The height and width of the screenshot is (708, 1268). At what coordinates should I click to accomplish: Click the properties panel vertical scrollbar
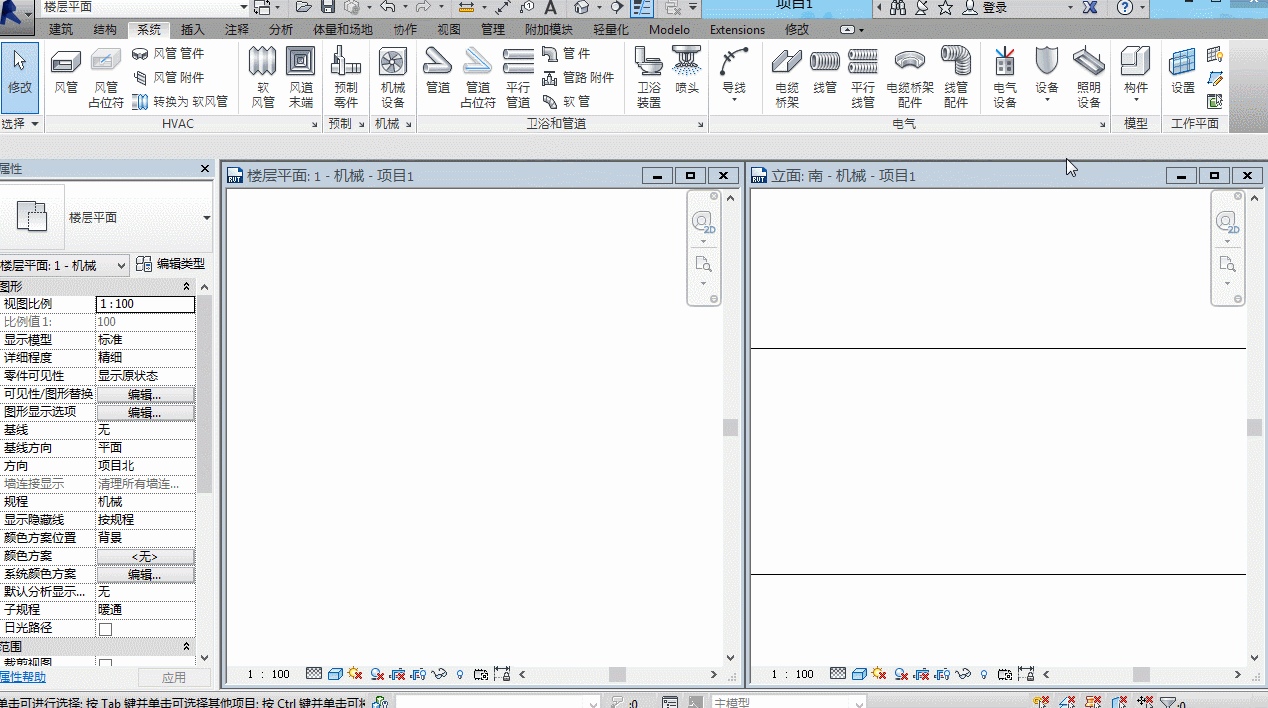204,470
